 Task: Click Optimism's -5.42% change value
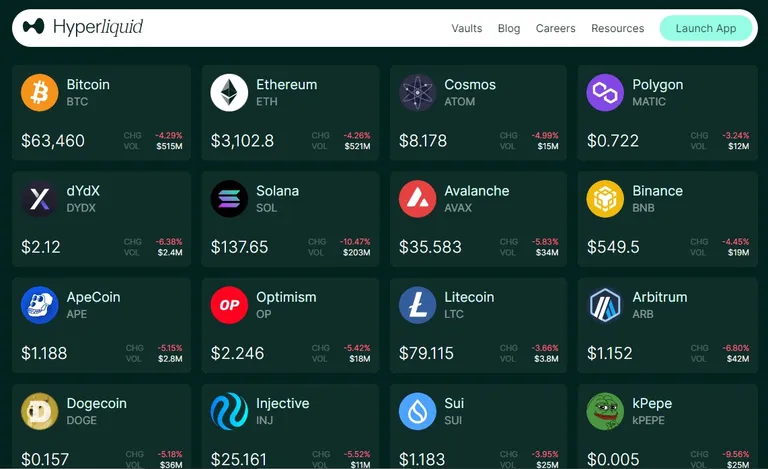pos(357,348)
